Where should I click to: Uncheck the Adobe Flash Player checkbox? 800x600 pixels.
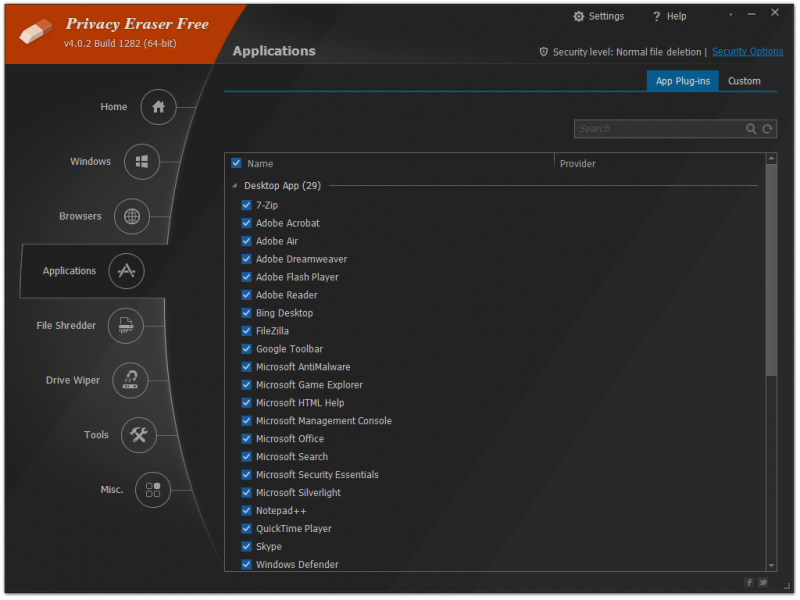(246, 277)
